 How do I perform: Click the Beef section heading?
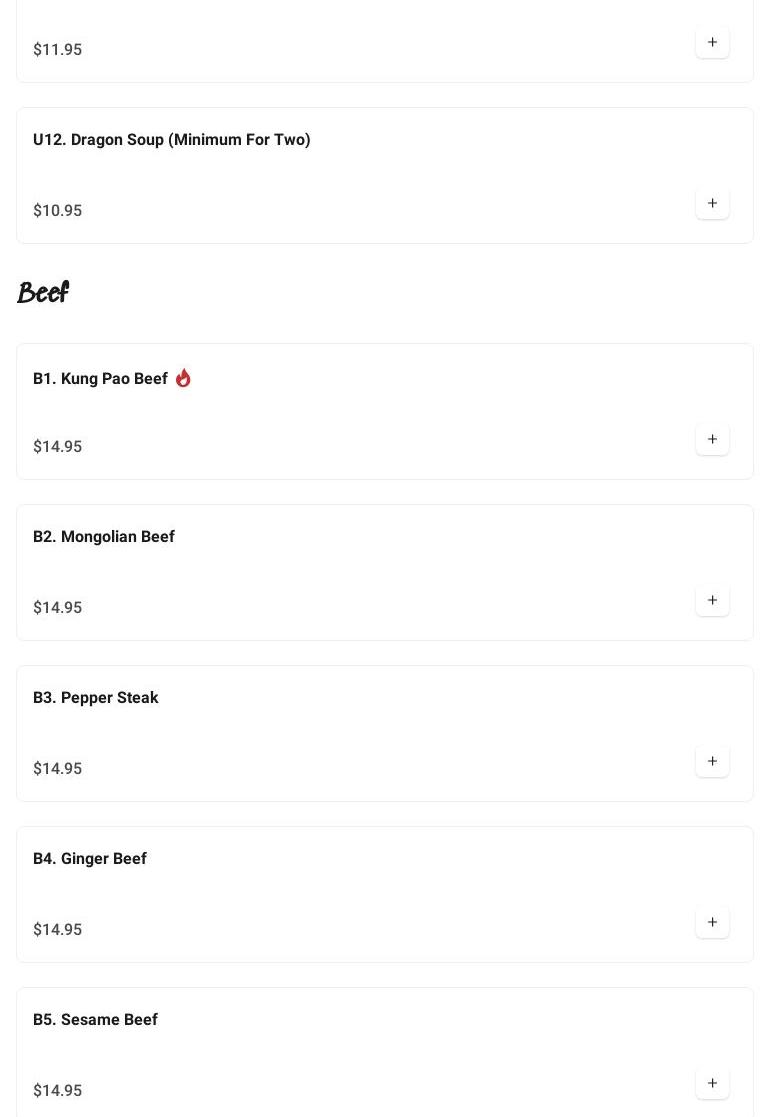coord(43,293)
